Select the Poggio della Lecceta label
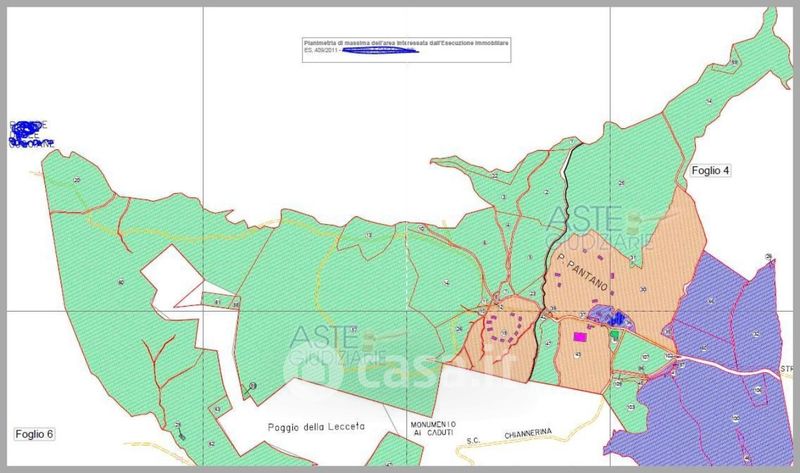This screenshot has height=473, width=800. click(x=318, y=427)
